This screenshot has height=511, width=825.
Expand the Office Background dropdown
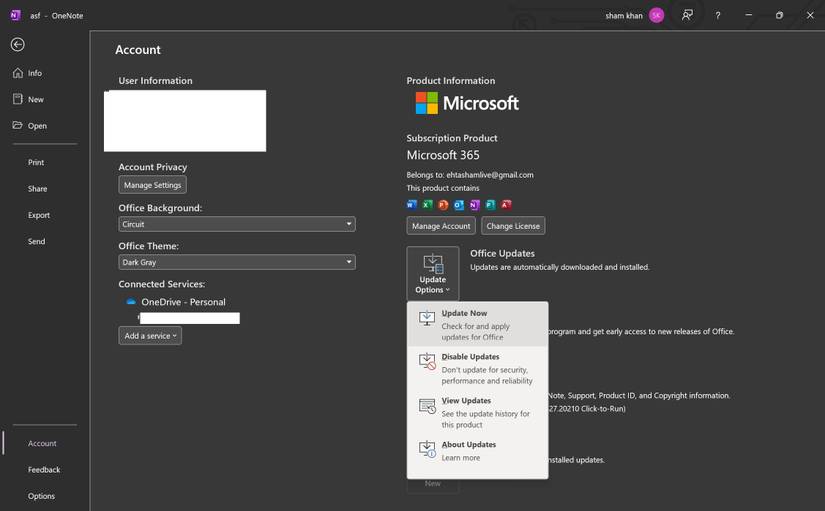(x=236, y=225)
